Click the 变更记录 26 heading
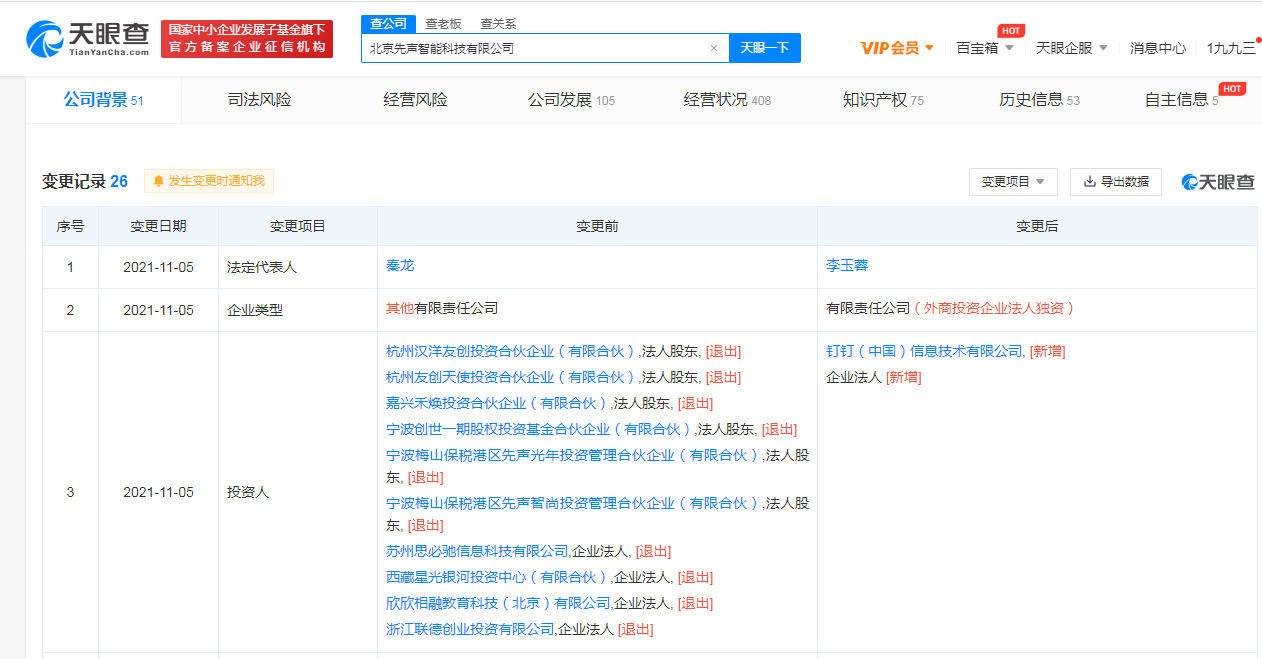Viewport: 1262px width, 659px height. coord(85,181)
